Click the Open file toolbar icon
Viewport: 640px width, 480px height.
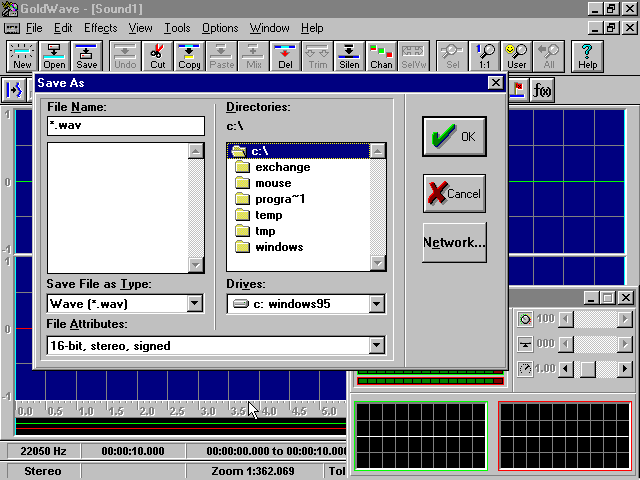click(54, 56)
